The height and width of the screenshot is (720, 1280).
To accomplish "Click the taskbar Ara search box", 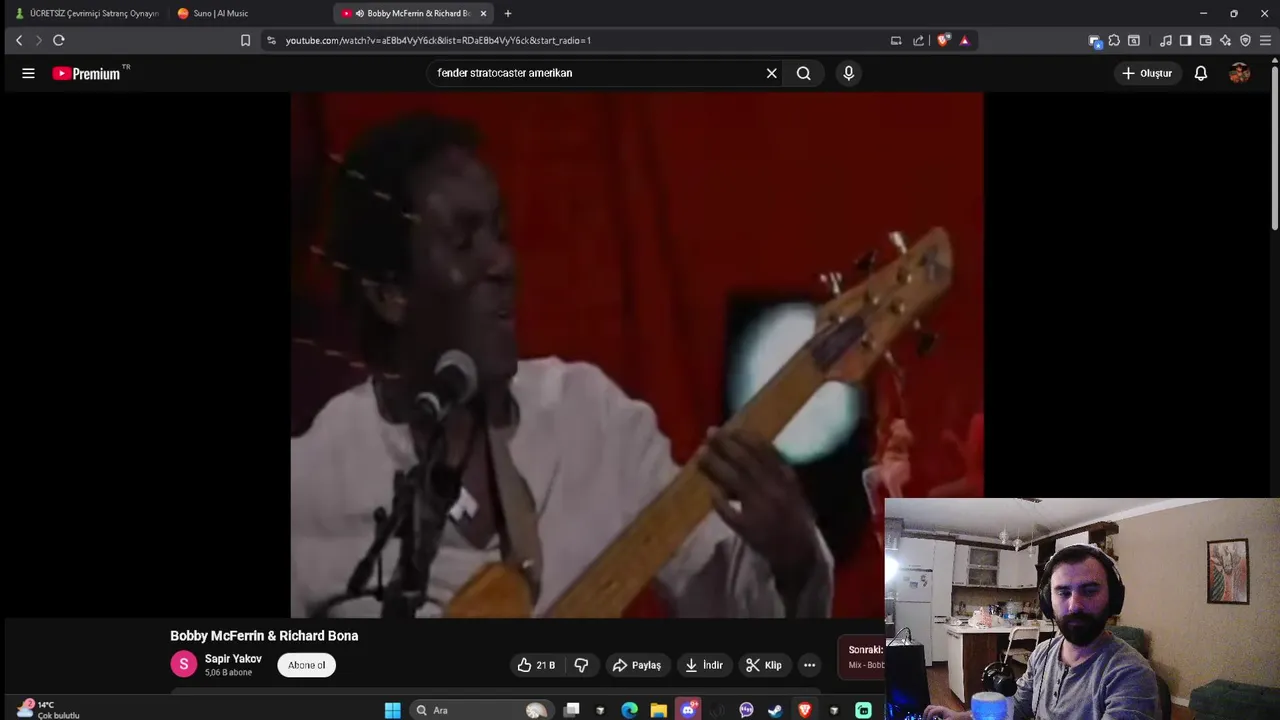I will coord(481,710).
